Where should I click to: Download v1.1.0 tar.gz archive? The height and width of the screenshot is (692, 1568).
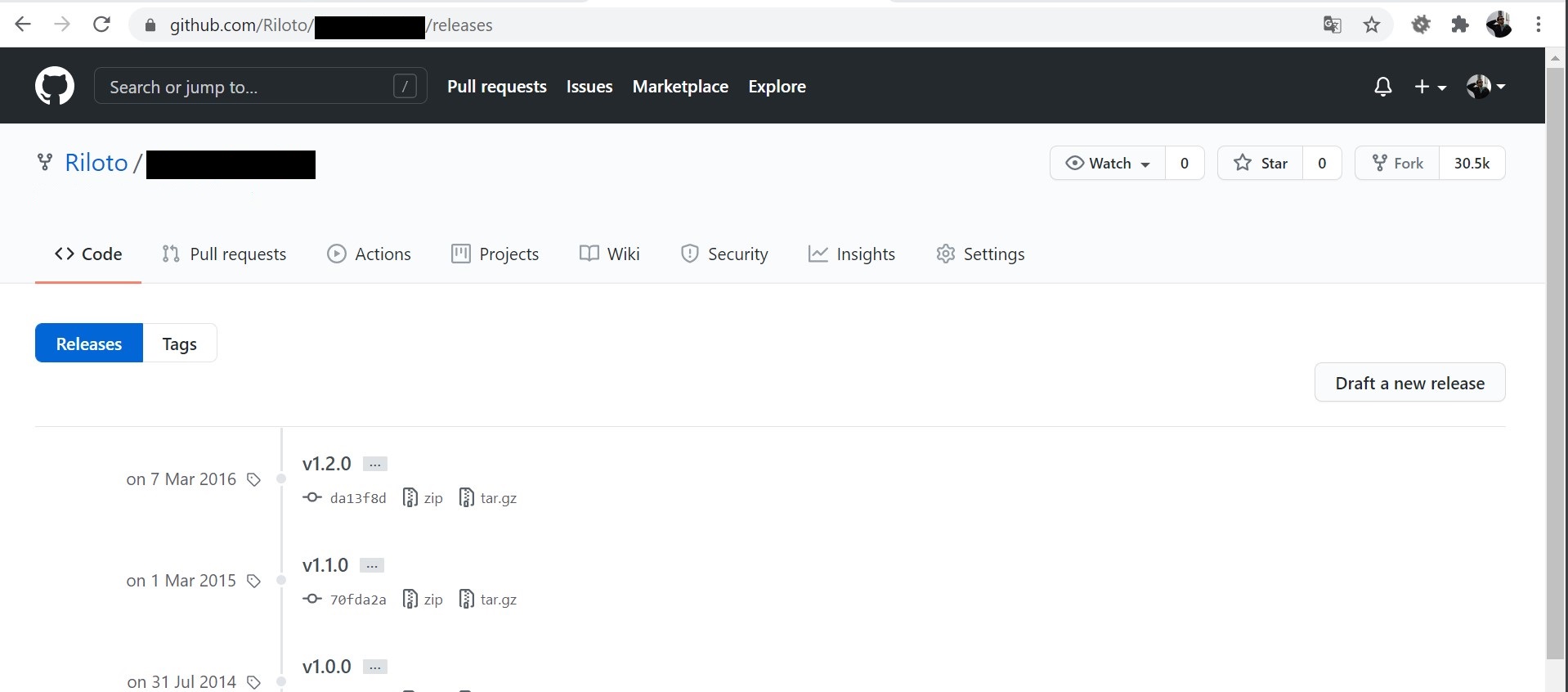[x=488, y=599]
